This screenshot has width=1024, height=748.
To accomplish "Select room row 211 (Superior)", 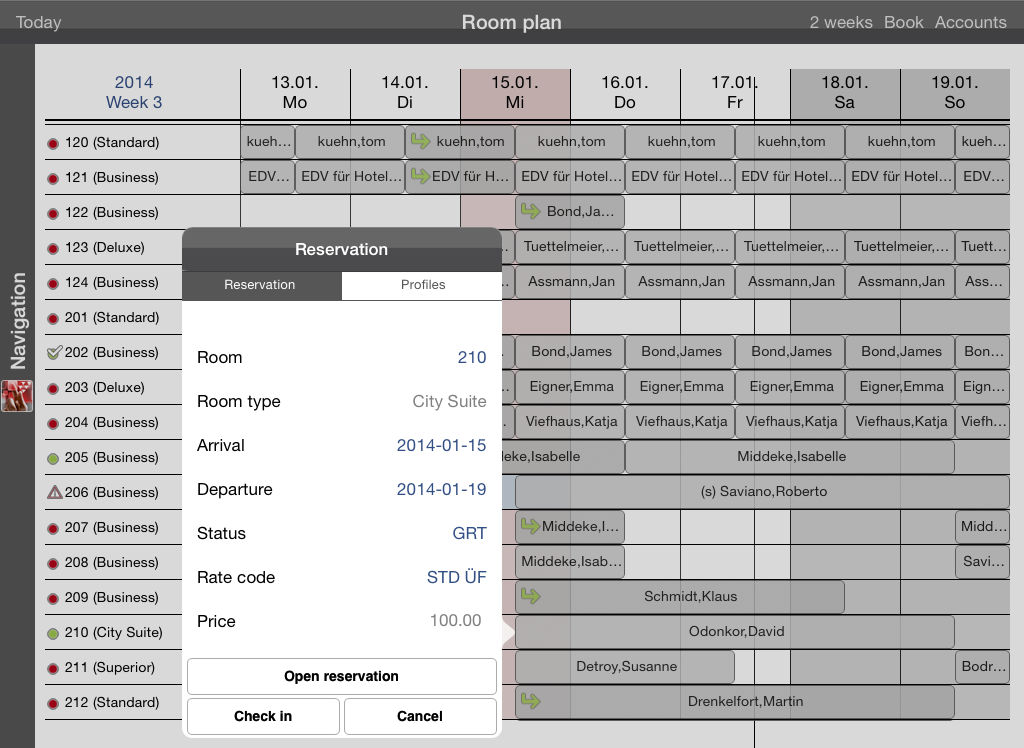I will (114, 667).
